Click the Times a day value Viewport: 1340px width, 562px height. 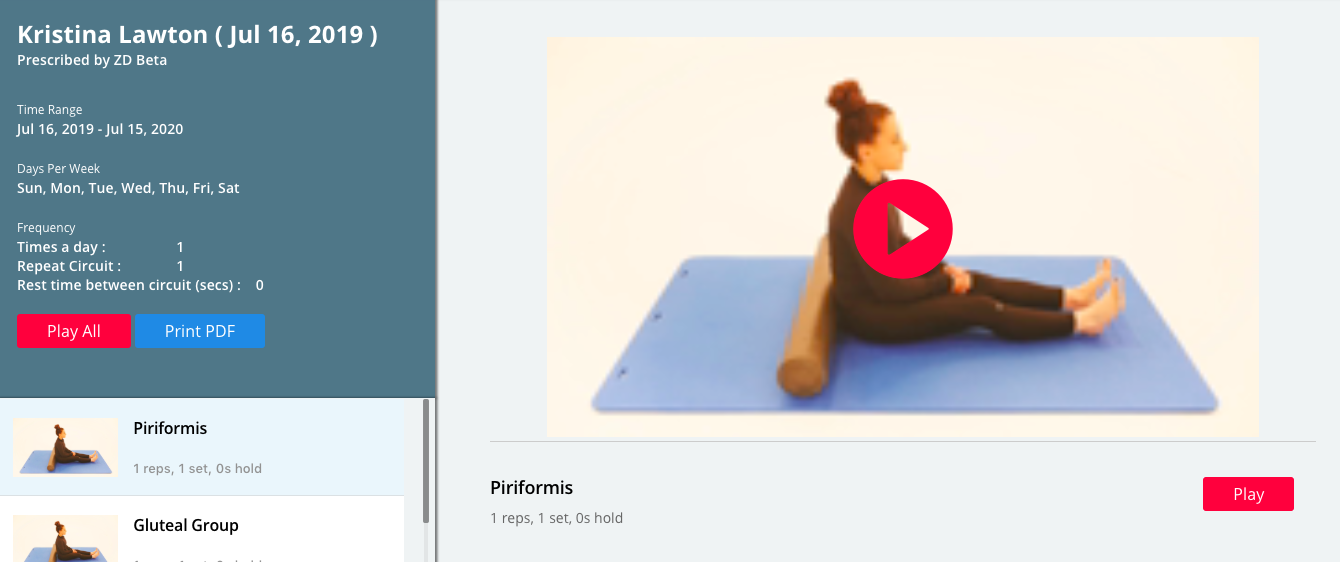tap(180, 247)
